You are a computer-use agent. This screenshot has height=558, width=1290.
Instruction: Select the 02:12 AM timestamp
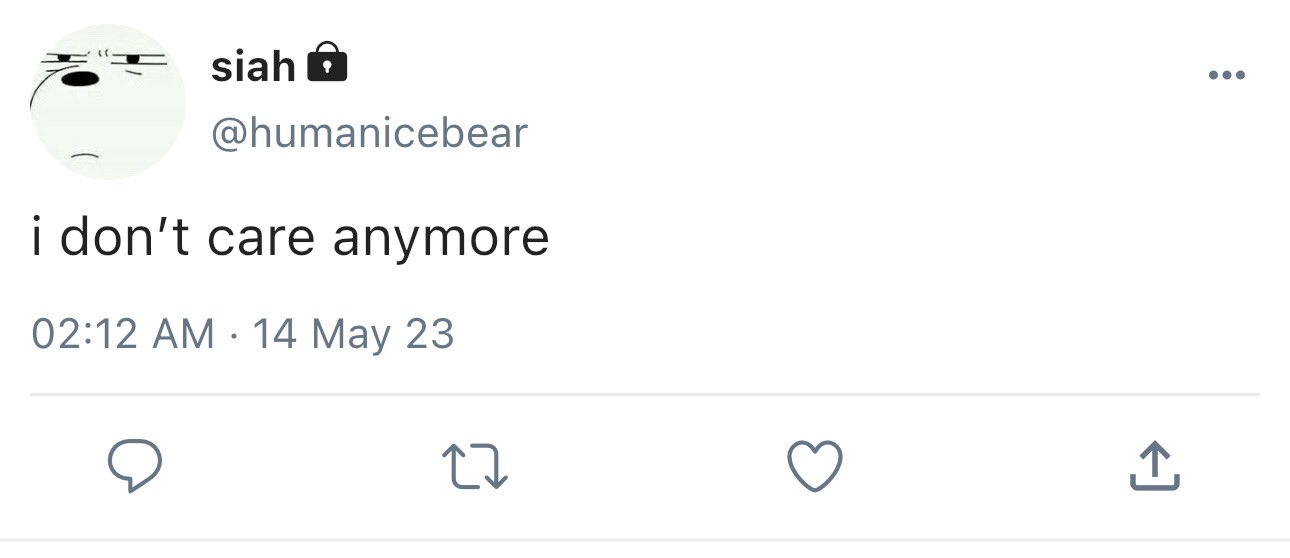[x=123, y=333]
